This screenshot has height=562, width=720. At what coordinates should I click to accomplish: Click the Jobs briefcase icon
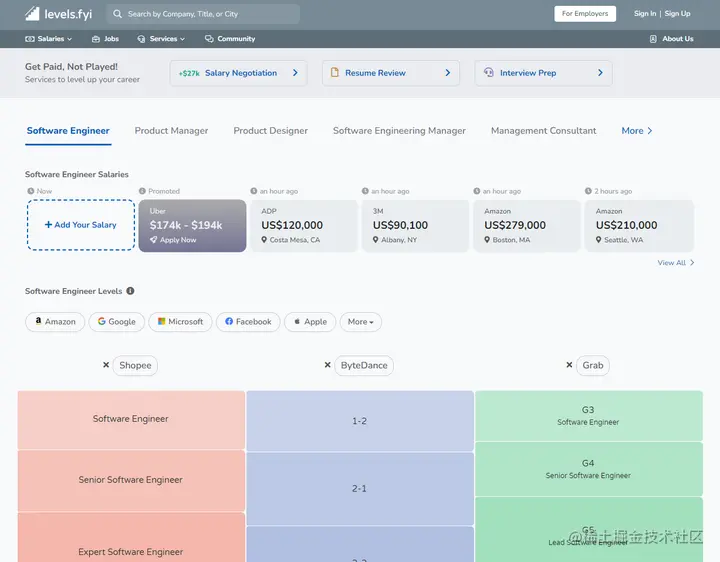[96, 39]
